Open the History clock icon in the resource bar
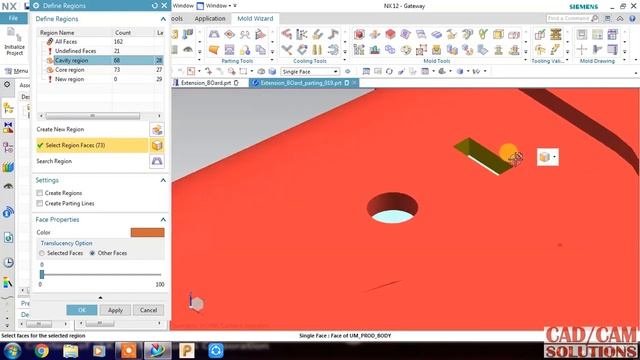This screenshot has width=640, height=360. click(8, 262)
